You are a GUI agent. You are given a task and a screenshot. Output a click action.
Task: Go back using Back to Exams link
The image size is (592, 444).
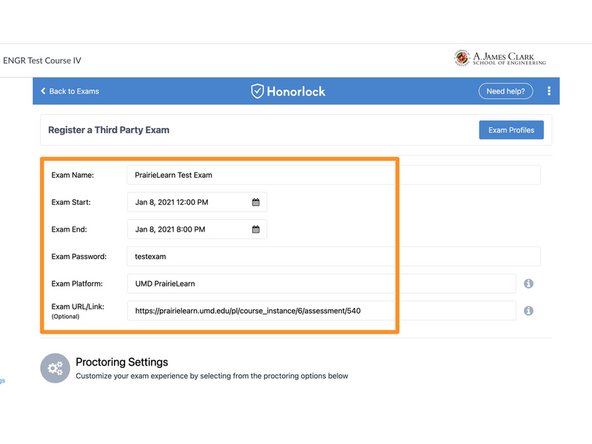click(70, 91)
